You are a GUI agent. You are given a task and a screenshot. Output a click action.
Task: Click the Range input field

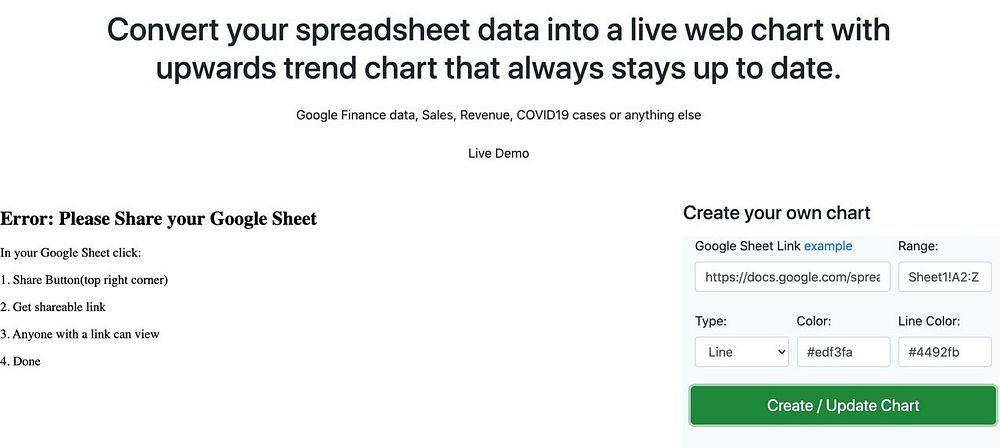click(x=944, y=276)
